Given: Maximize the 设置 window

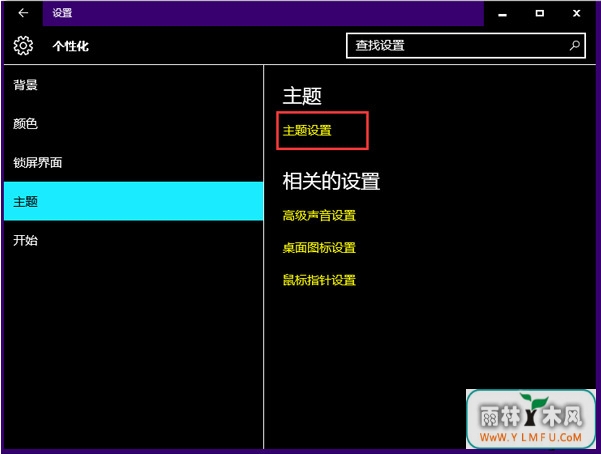Looking at the screenshot, I should [539, 13].
